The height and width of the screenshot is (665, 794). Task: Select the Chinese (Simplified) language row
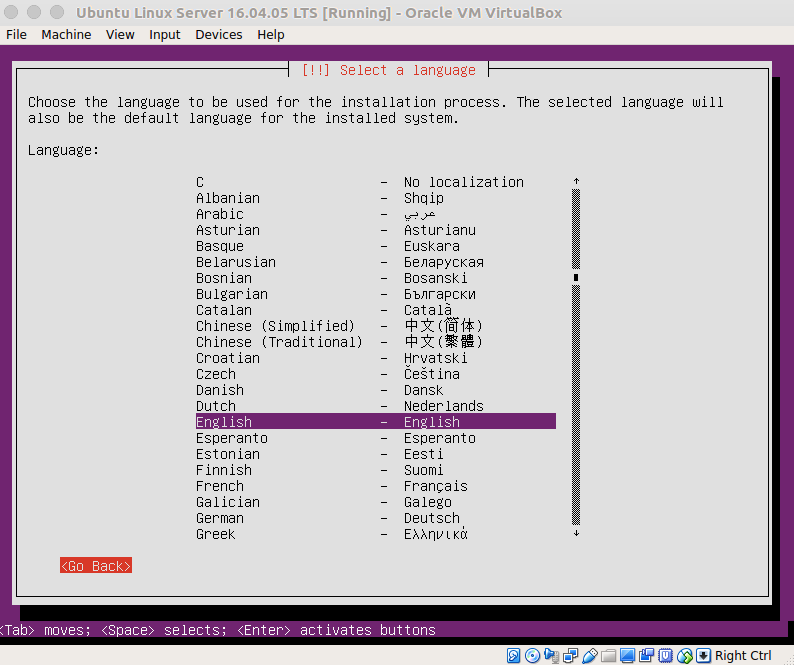click(375, 326)
